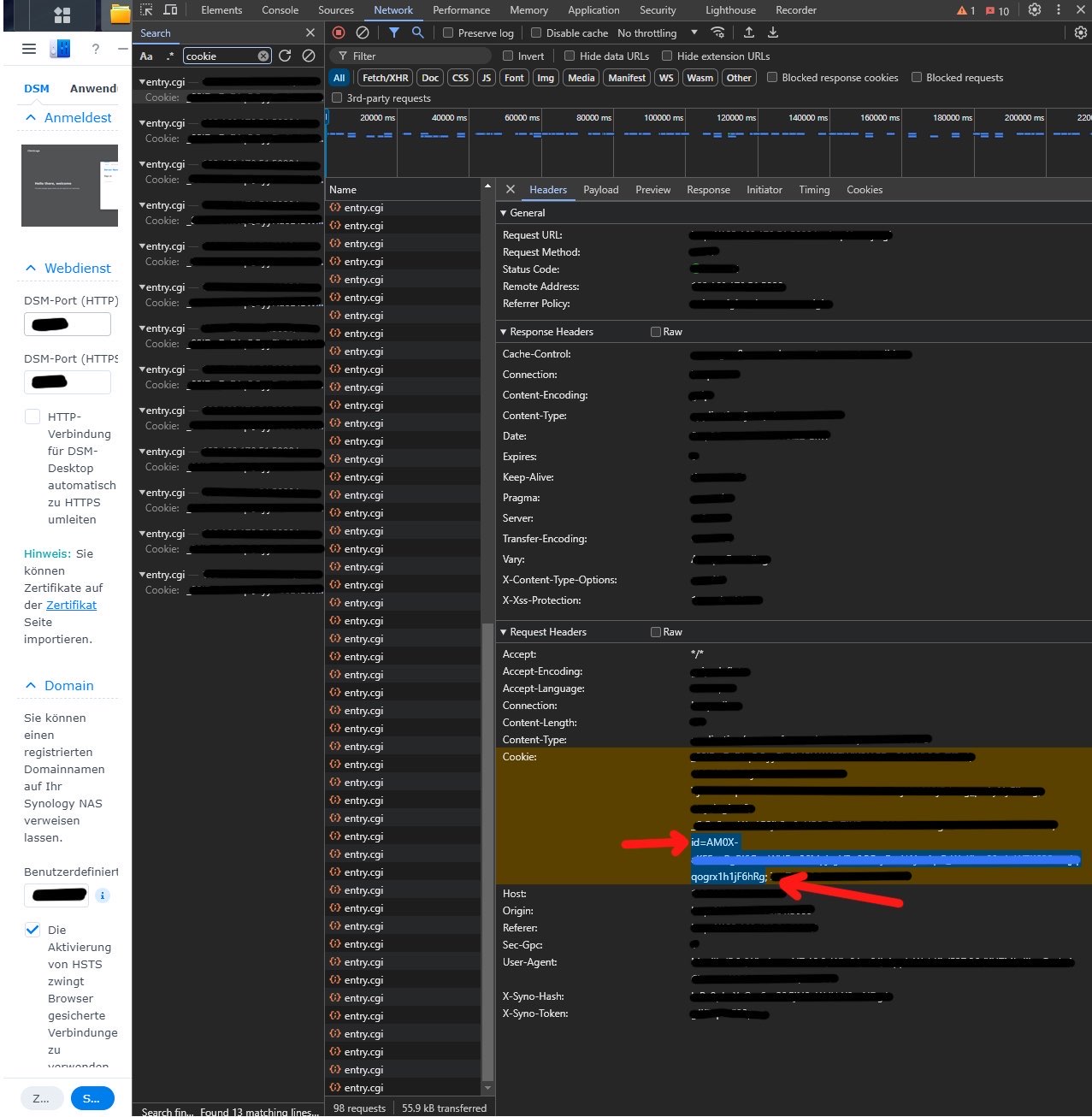Collapse the Webdienst section
The width and height of the screenshot is (1092, 1117).
point(32,269)
